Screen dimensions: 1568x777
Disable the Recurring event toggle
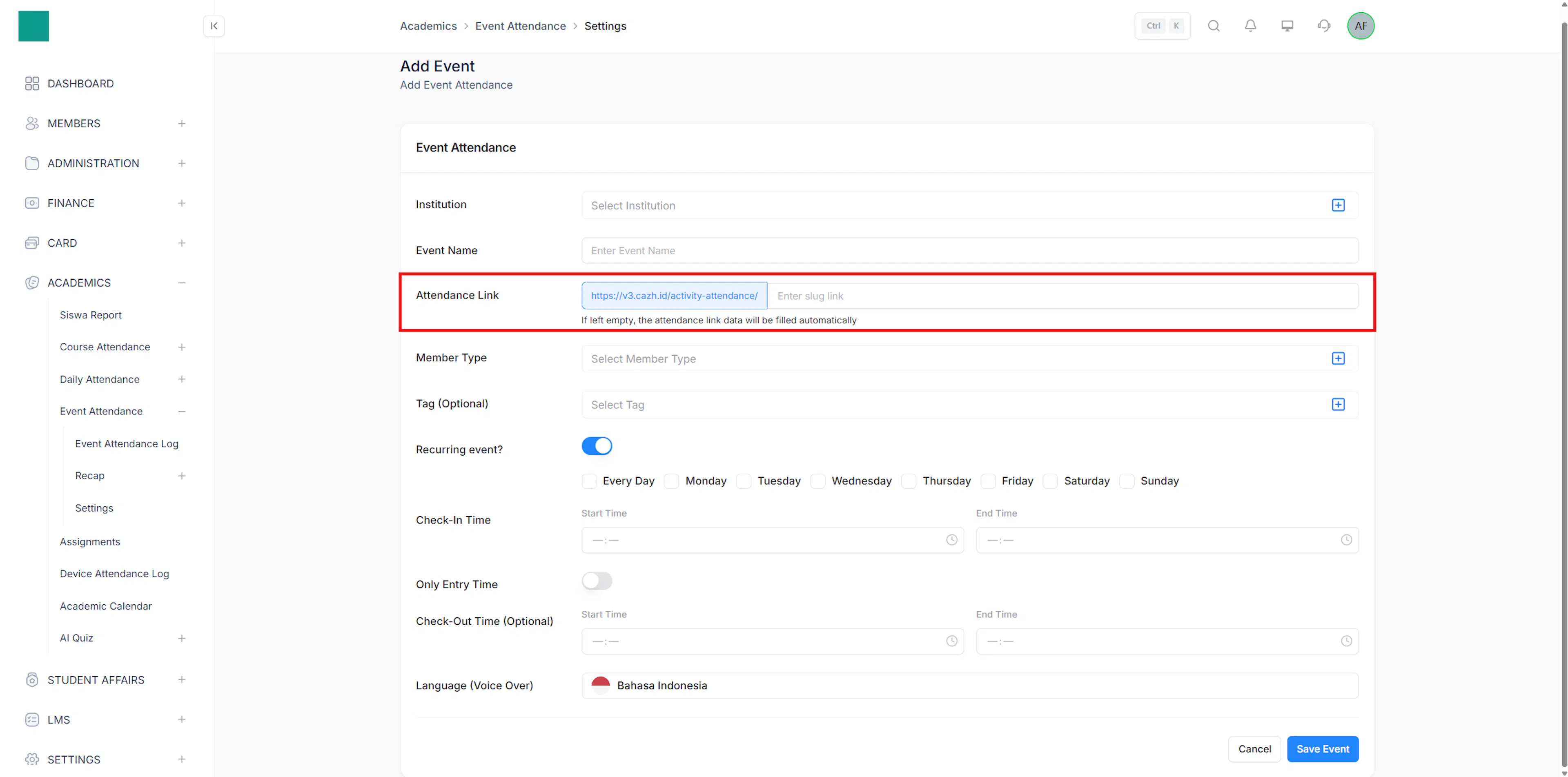[597, 446]
